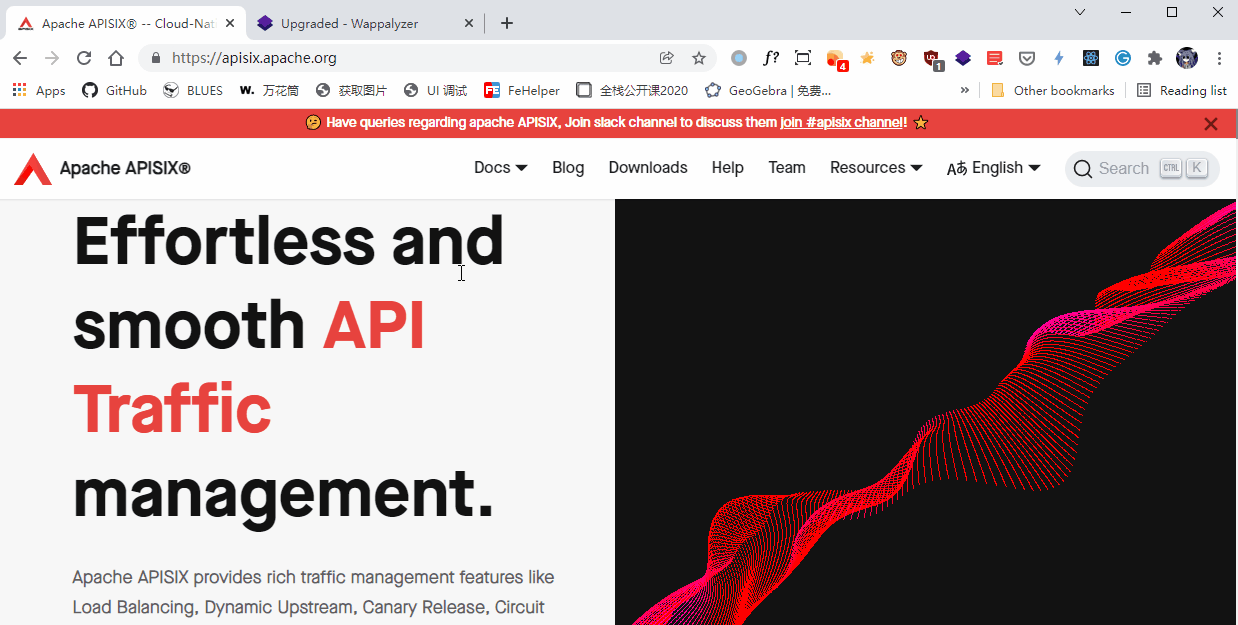
Task: Open the React Developer Tools extension
Action: click(1090, 58)
